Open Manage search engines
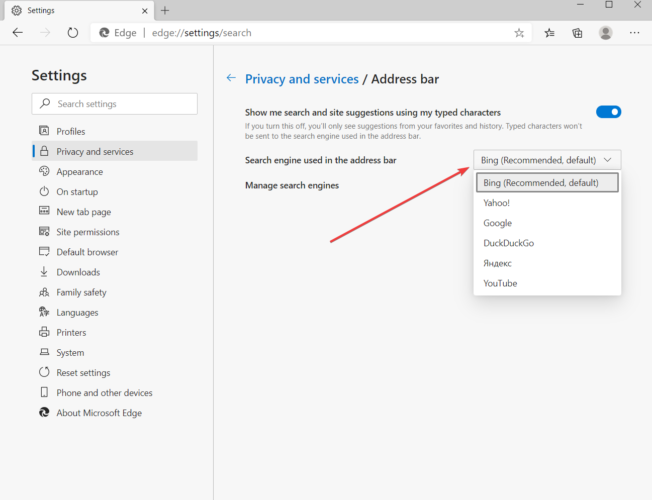 click(x=292, y=185)
